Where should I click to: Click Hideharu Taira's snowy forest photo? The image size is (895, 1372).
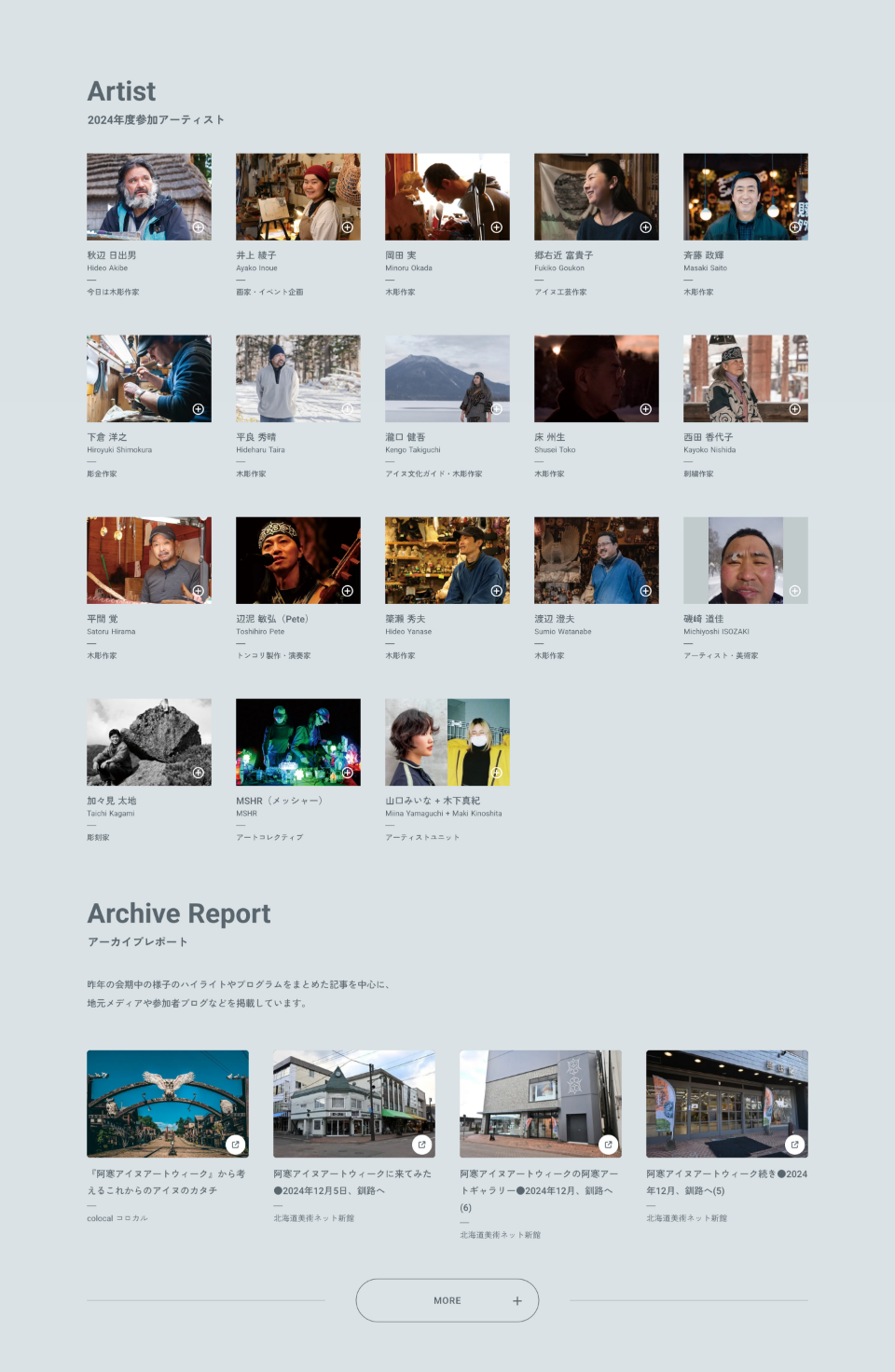pyautogui.click(x=297, y=378)
